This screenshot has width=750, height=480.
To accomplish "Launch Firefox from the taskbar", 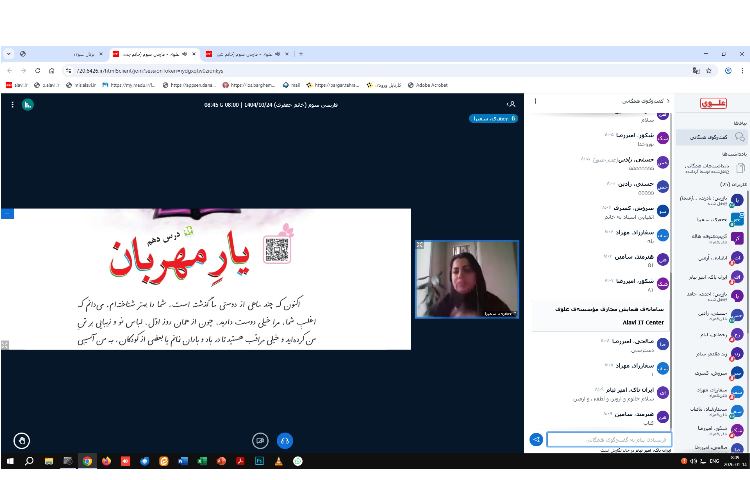I will (x=106, y=461).
